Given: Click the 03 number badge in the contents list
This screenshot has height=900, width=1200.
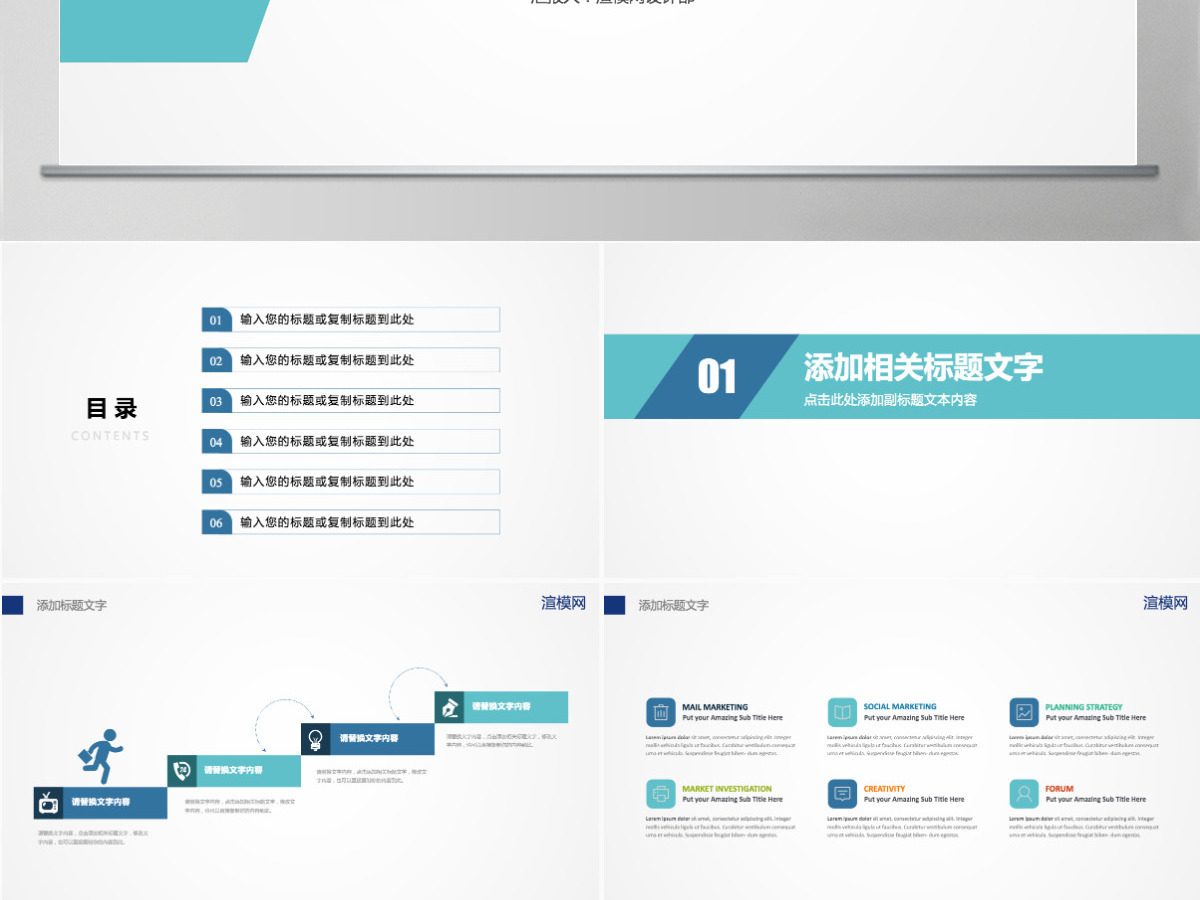Looking at the screenshot, I should click(x=216, y=401).
